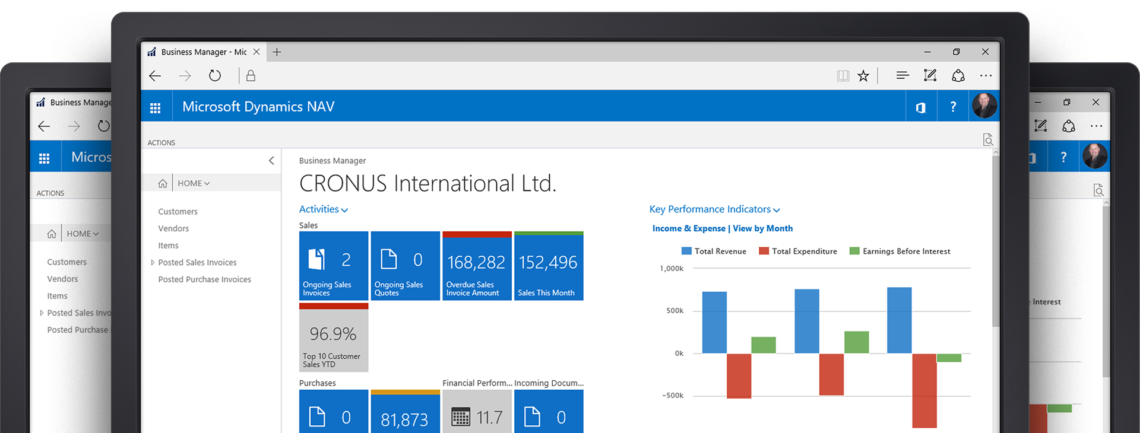Click profile photo in right background window
Viewport: 1140px width, 433px height.
[x=1094, y=156]
